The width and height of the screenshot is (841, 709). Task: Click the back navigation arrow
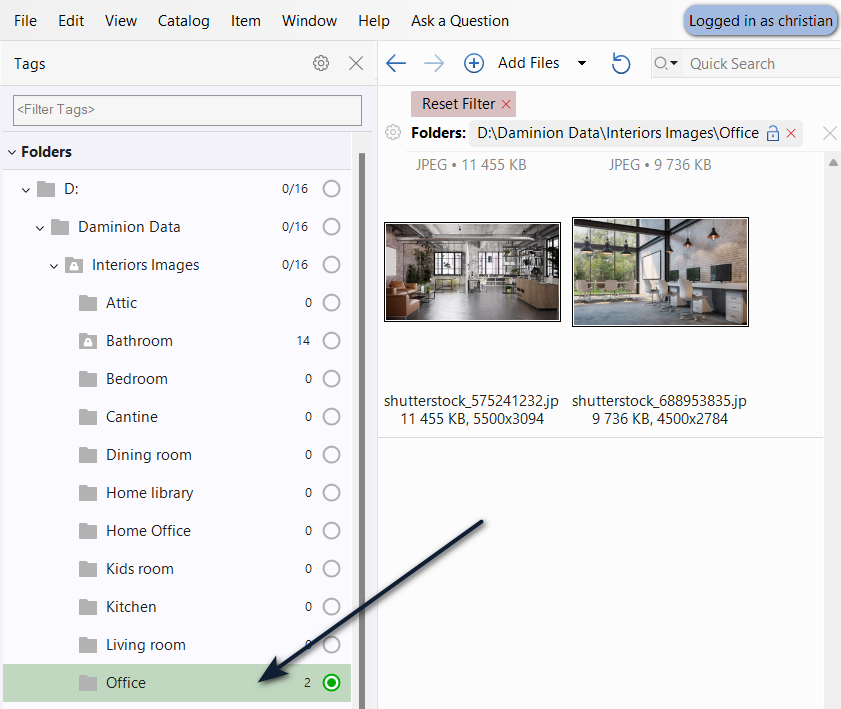[396, 63]
